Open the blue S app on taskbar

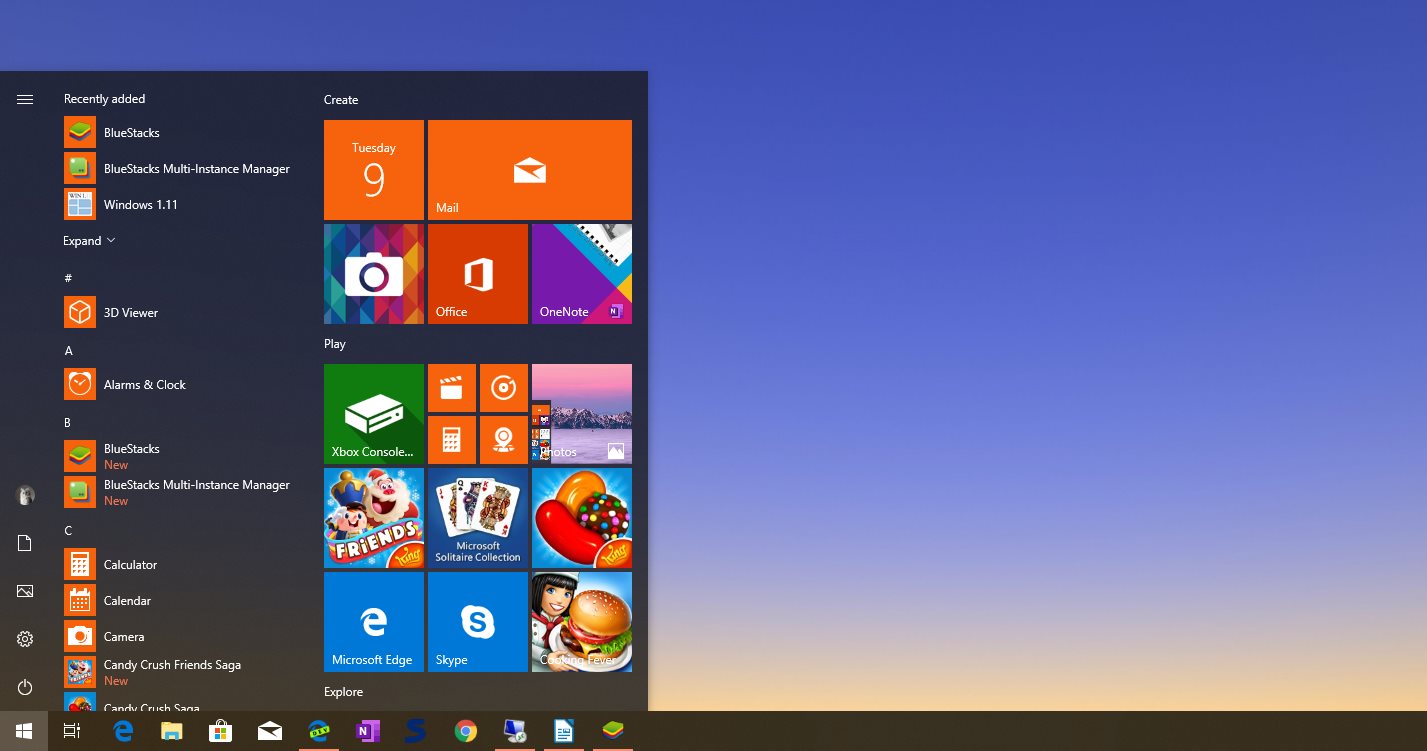pos(416,731)
